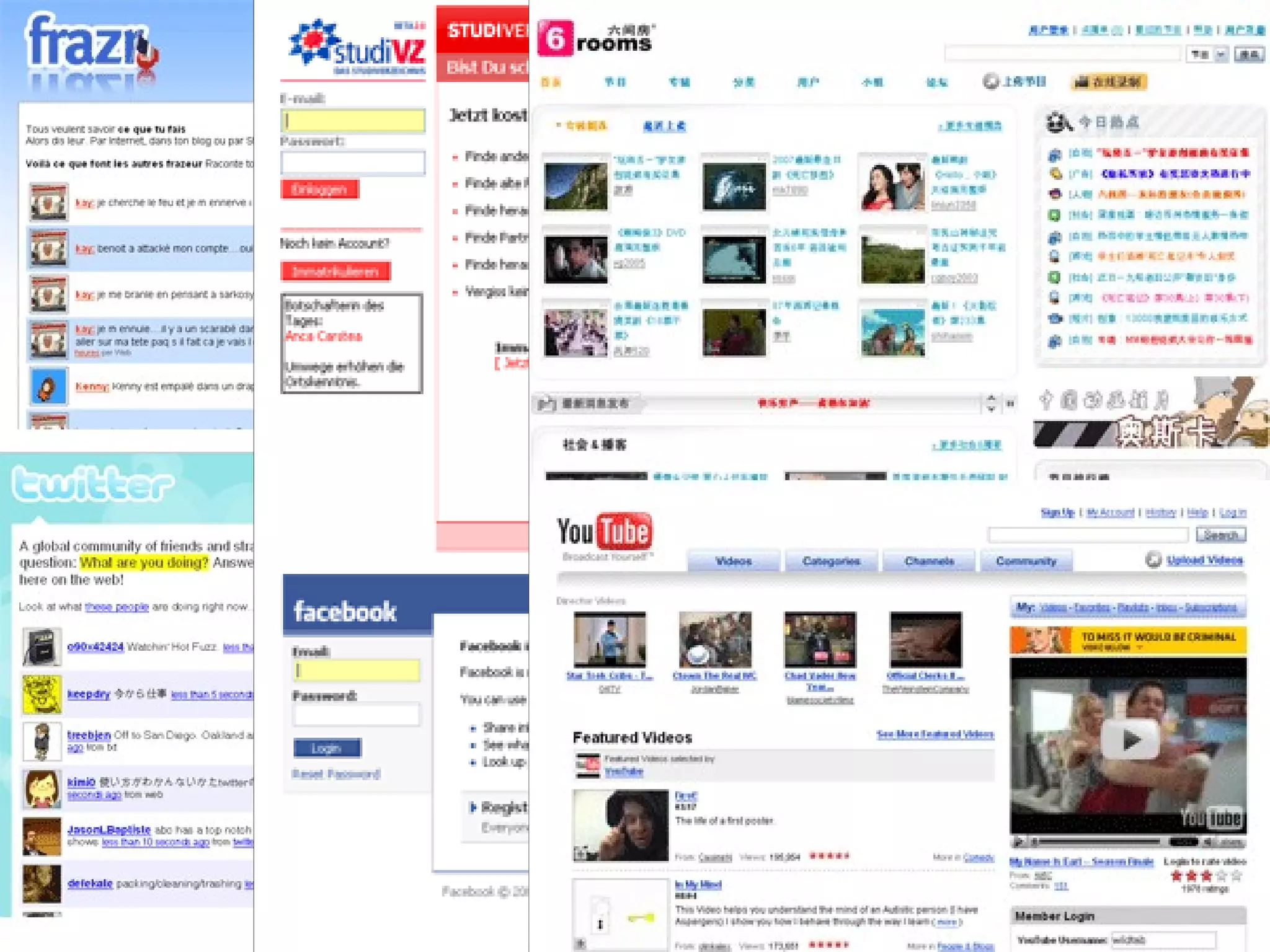The image size is (1270, 952).
Task: Switch to the YouTube Channels tab
Action: pyautogui.click(x=929, y=561)
